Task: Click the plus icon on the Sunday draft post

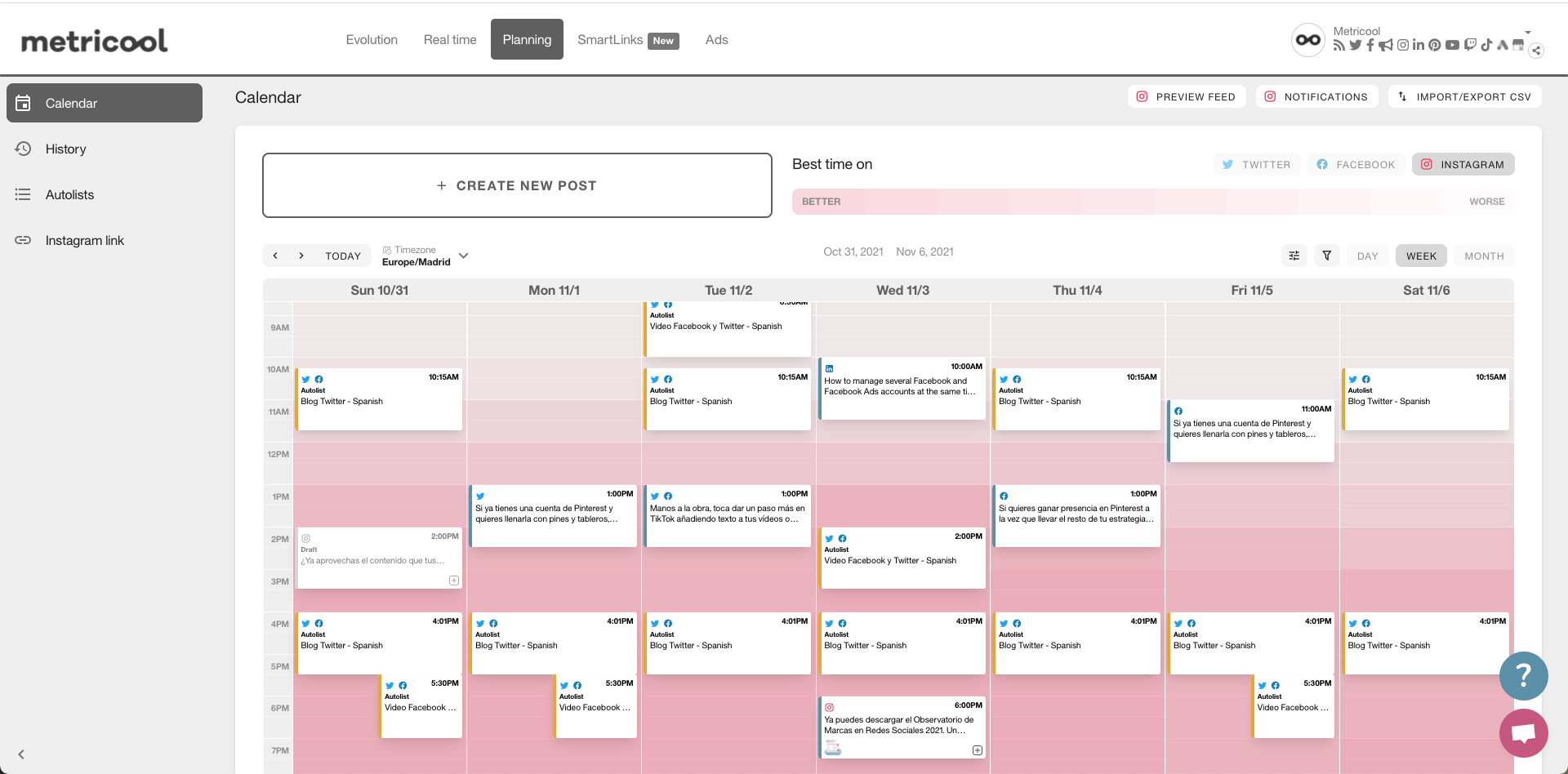Action: (x=454, y=580)
